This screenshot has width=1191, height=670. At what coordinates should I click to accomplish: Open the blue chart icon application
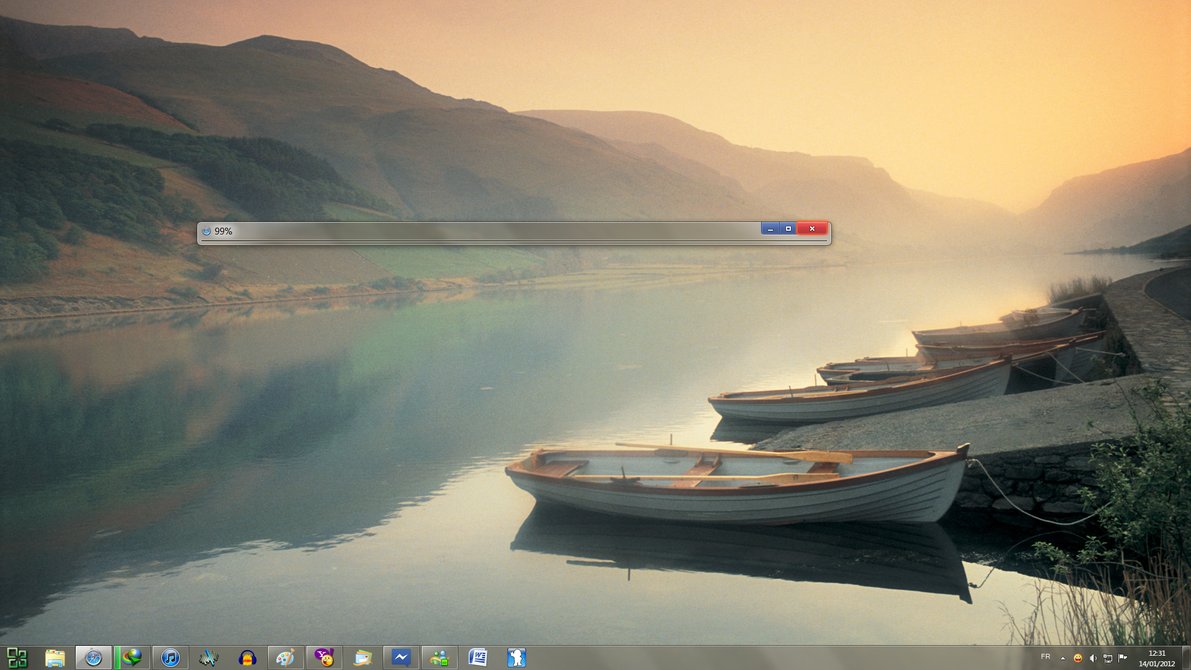coord(401,657)
